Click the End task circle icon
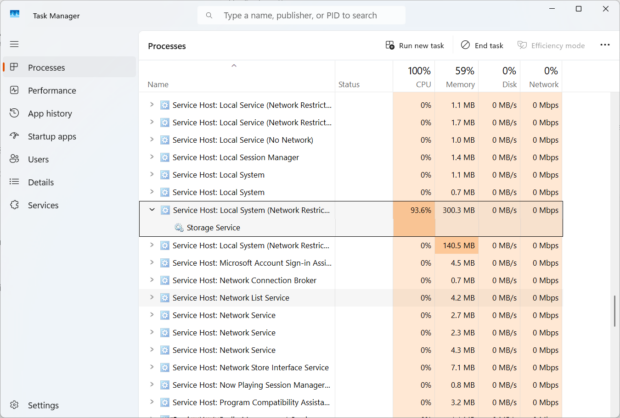Viewport: 620px width, 418px height. pos(465,45)
